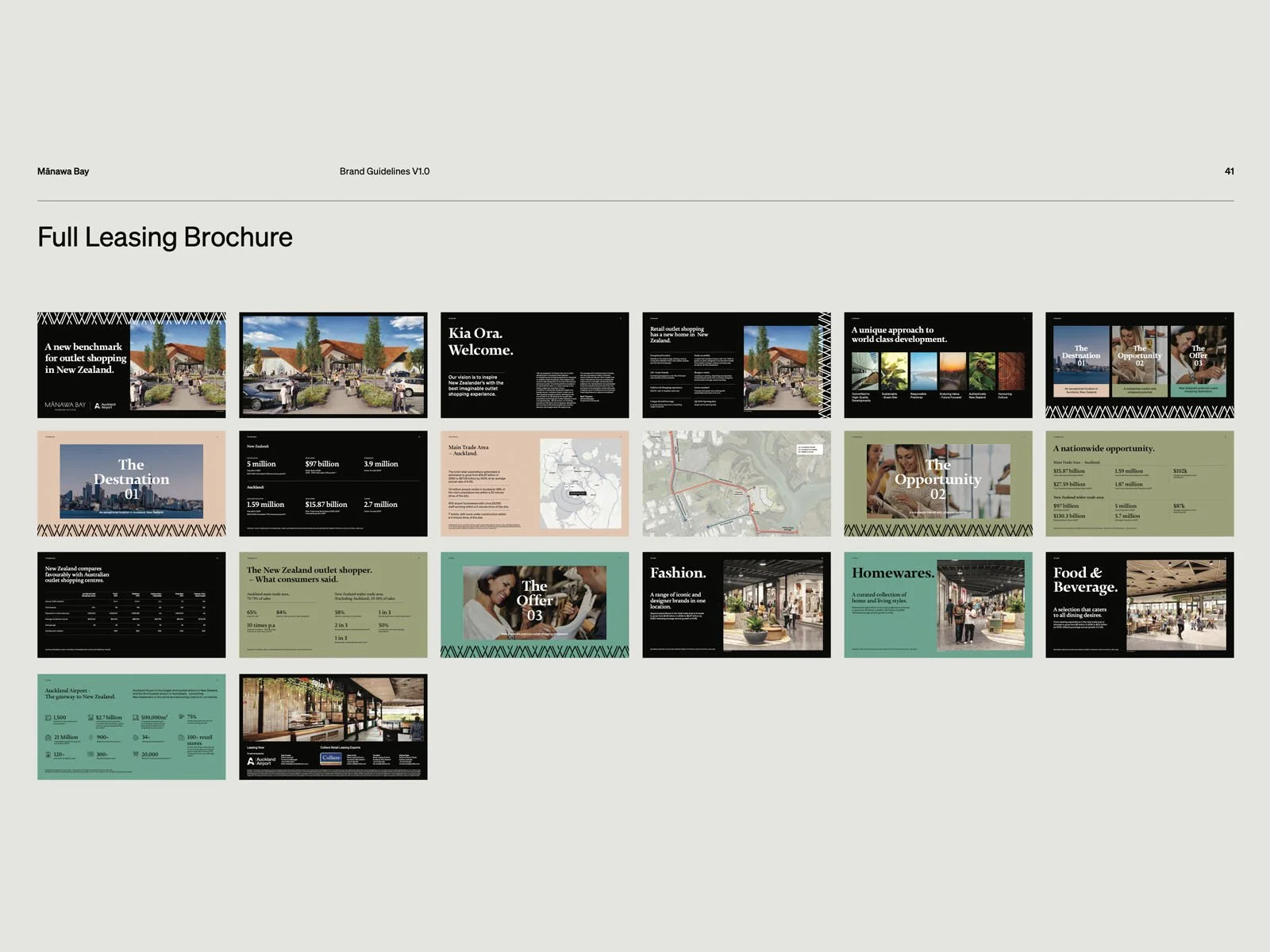
Task: Open the 'A unique approach to world class development' slide
Action: [x=938, y=365]
